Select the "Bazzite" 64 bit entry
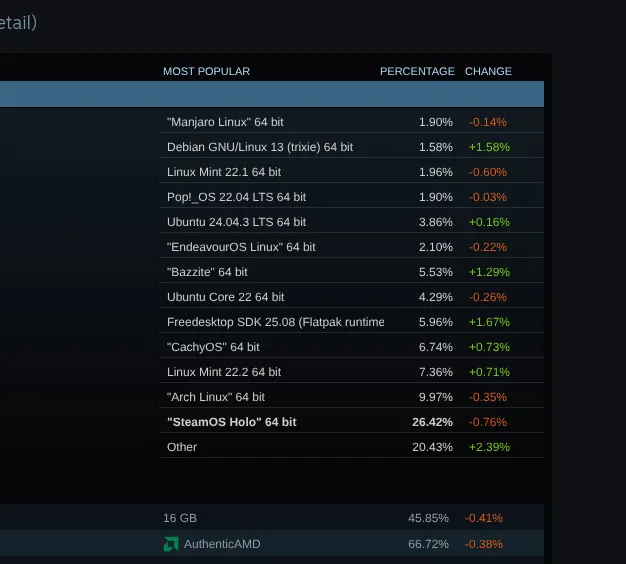The height and width of the screenshot is (564, 626). (207, 272)
